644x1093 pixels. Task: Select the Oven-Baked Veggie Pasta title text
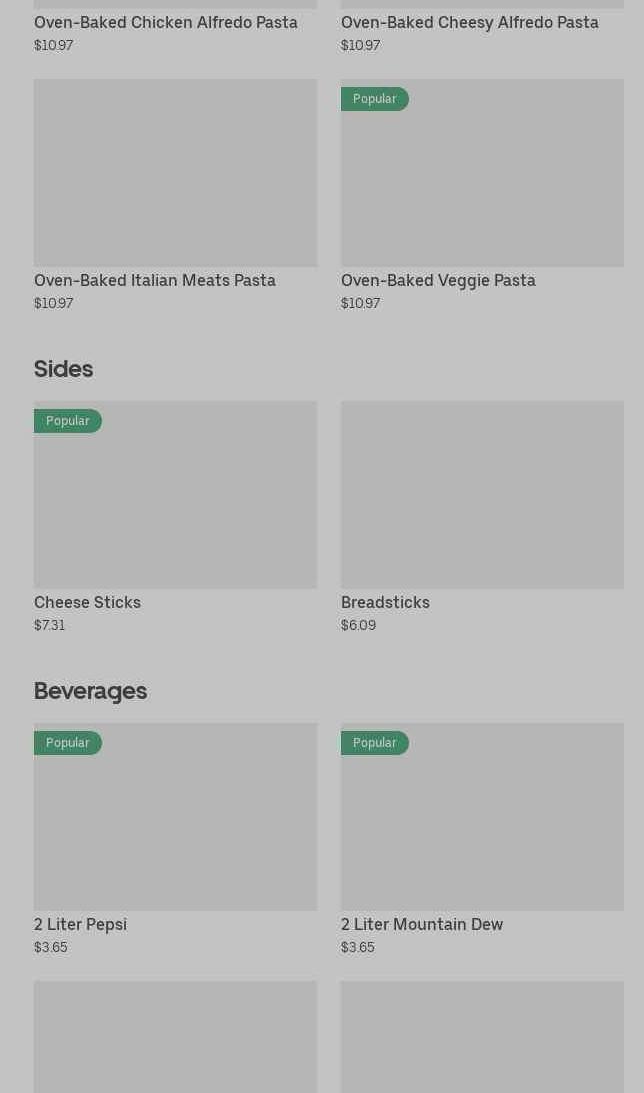(x=438, y=280)
